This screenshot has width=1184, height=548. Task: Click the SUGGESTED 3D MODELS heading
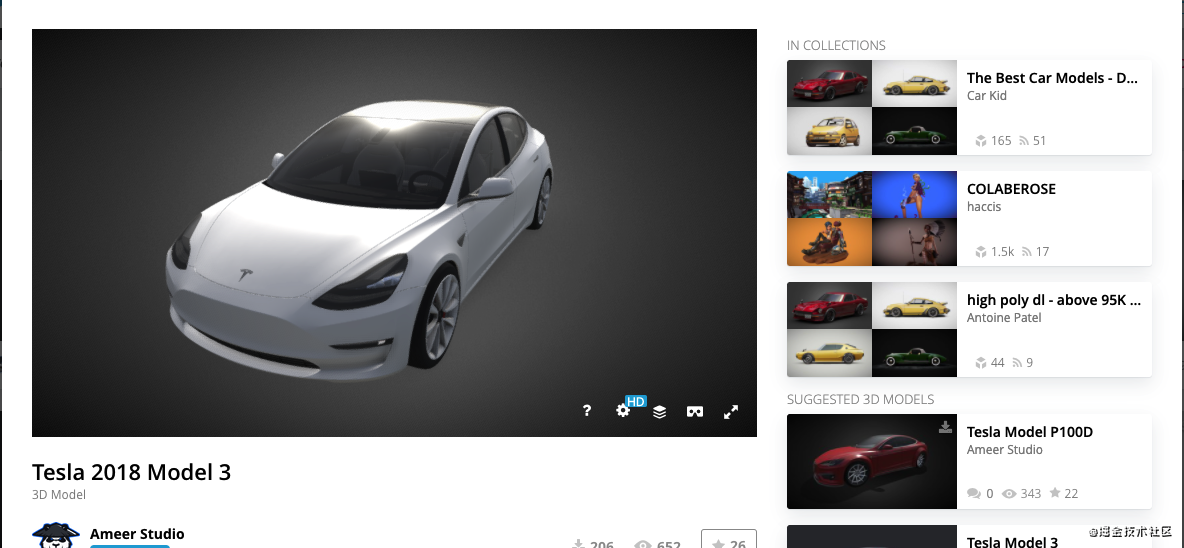[x=860, y=399]
